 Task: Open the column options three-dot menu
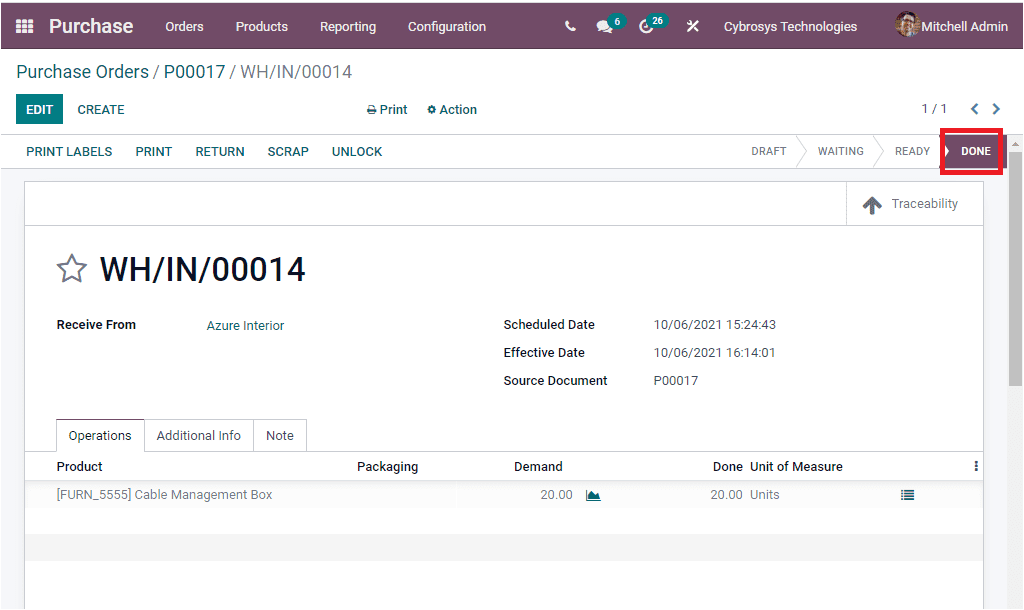pyautogui.click(x=975, y=466)
